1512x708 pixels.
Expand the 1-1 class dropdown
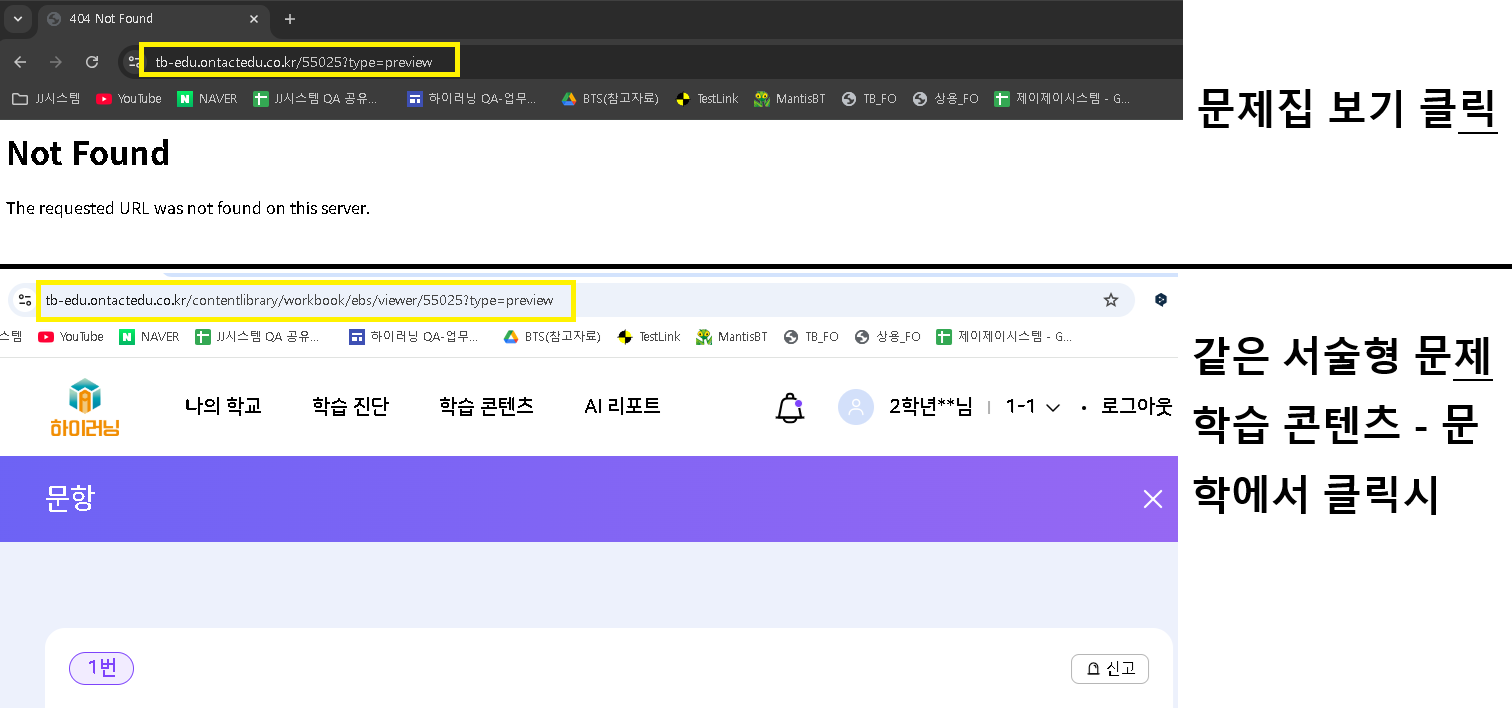click(x=1032, y=407)
